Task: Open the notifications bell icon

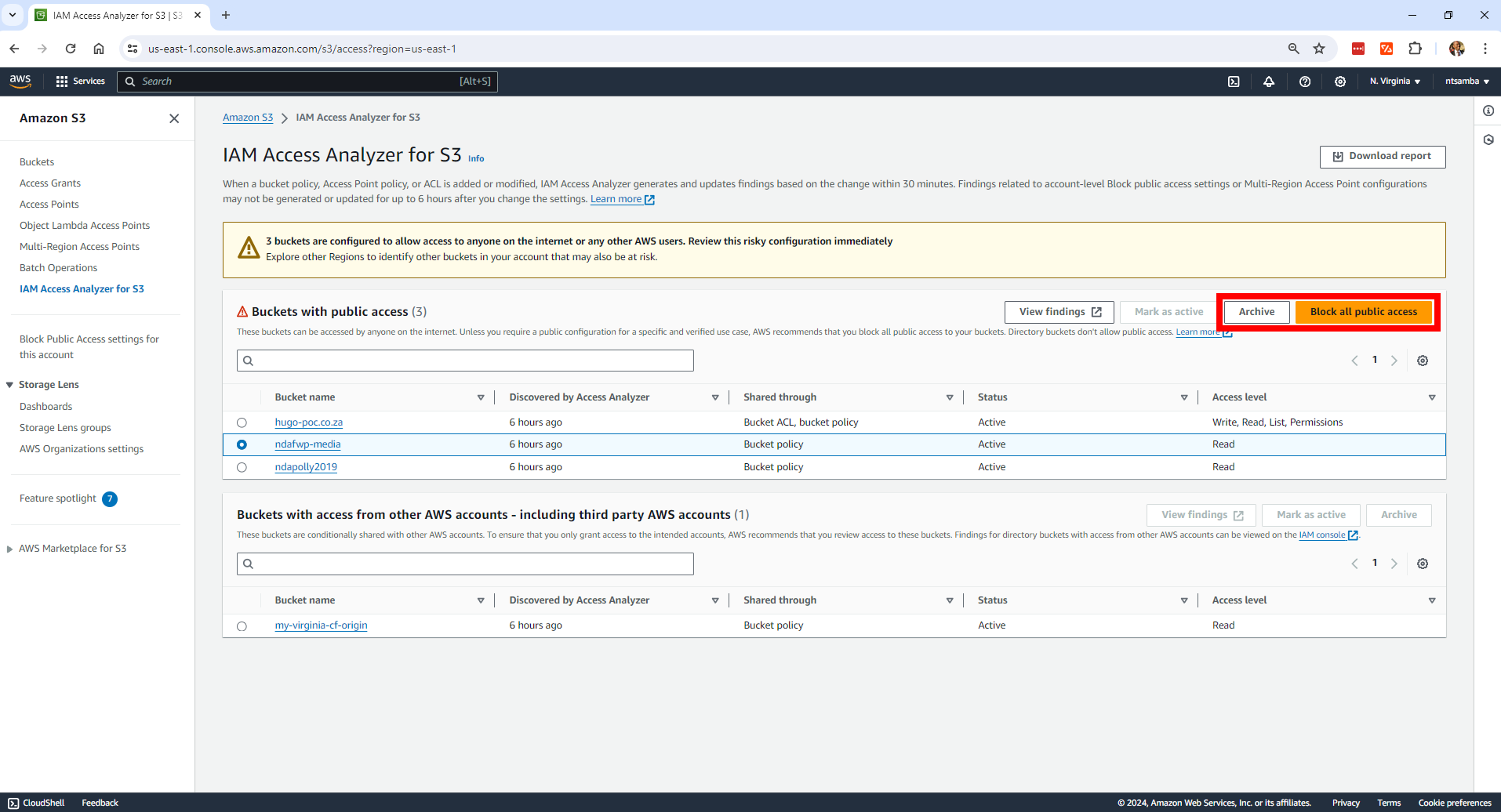Action: (1270, 81)
